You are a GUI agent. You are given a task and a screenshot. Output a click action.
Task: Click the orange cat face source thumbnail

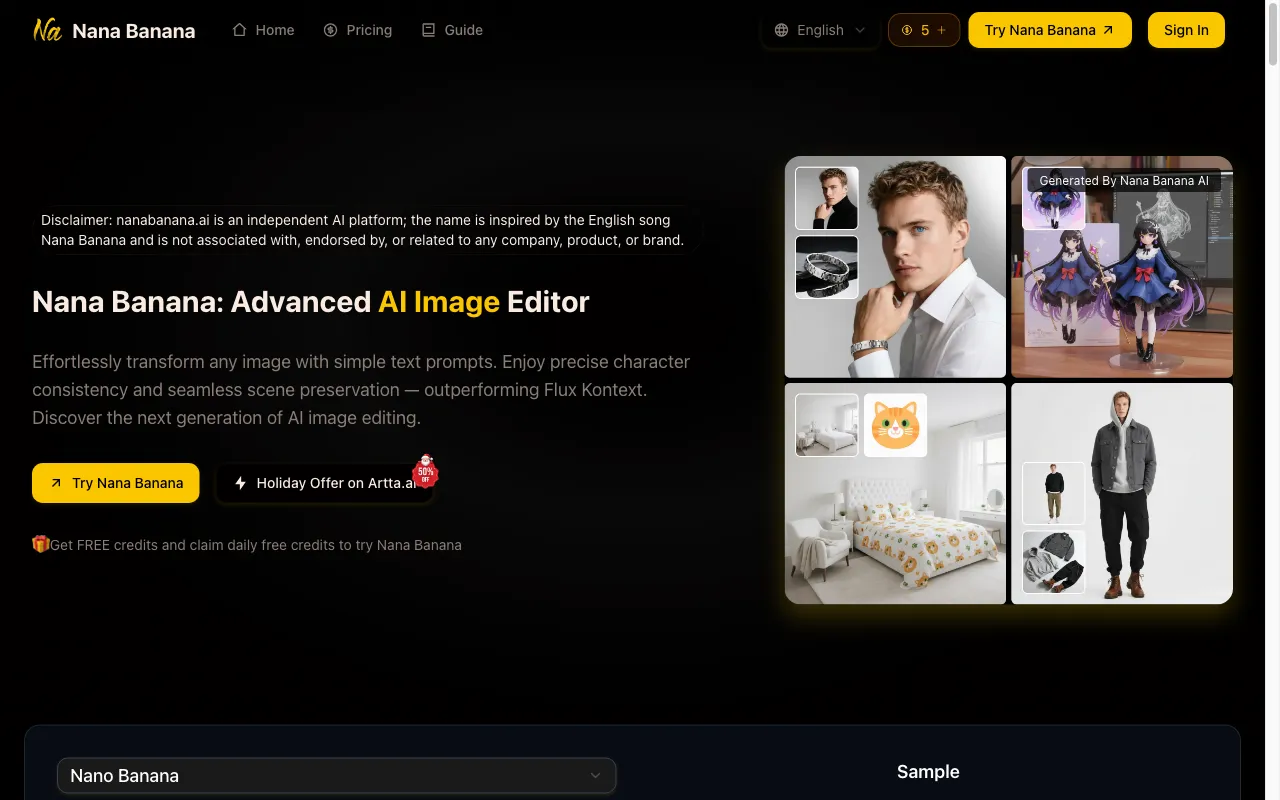pyautogui.click(x=895, y=425)
